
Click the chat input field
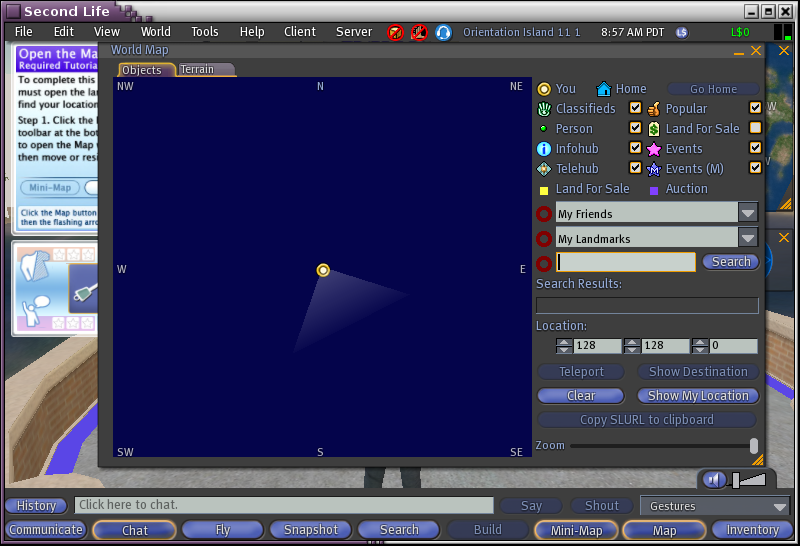tap(284, 505)
